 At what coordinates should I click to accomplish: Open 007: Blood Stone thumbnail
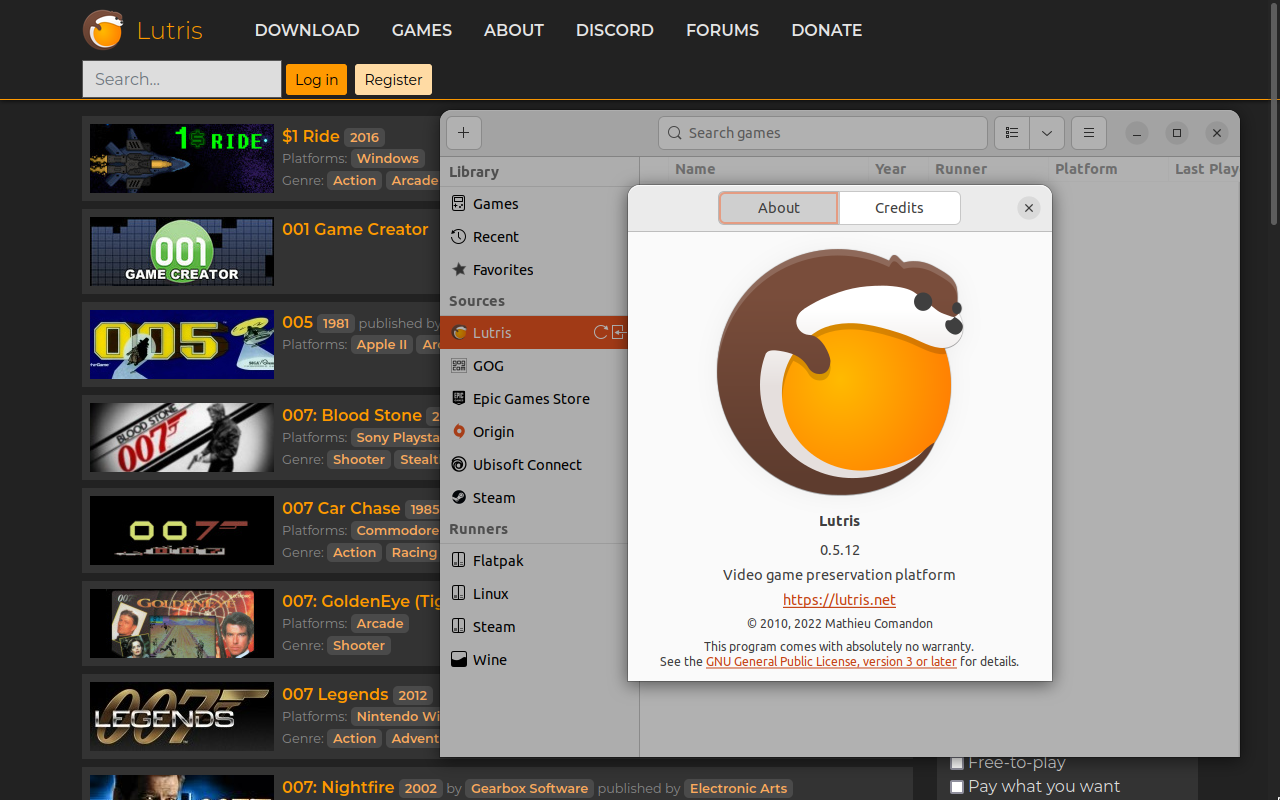point(182,437)
